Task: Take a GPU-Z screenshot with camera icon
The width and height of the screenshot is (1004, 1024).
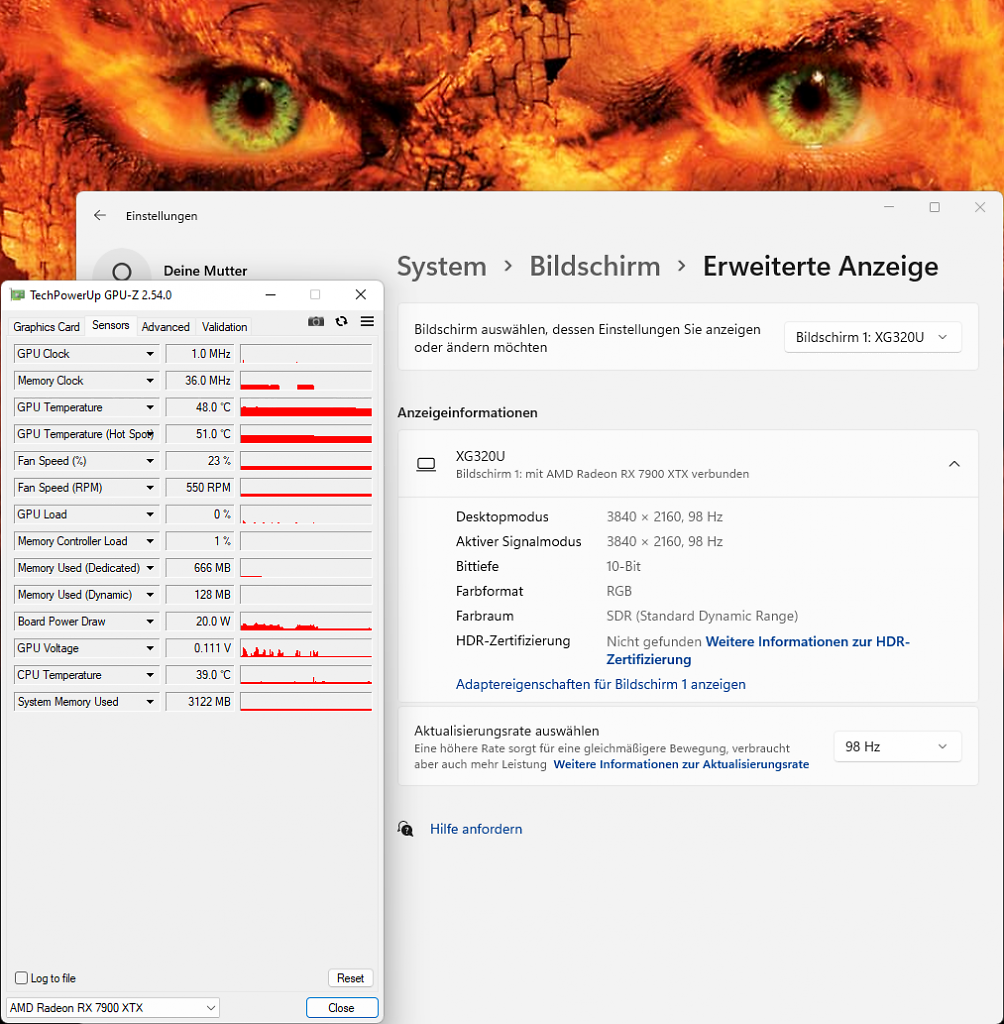Action: (x=316, y=321)
